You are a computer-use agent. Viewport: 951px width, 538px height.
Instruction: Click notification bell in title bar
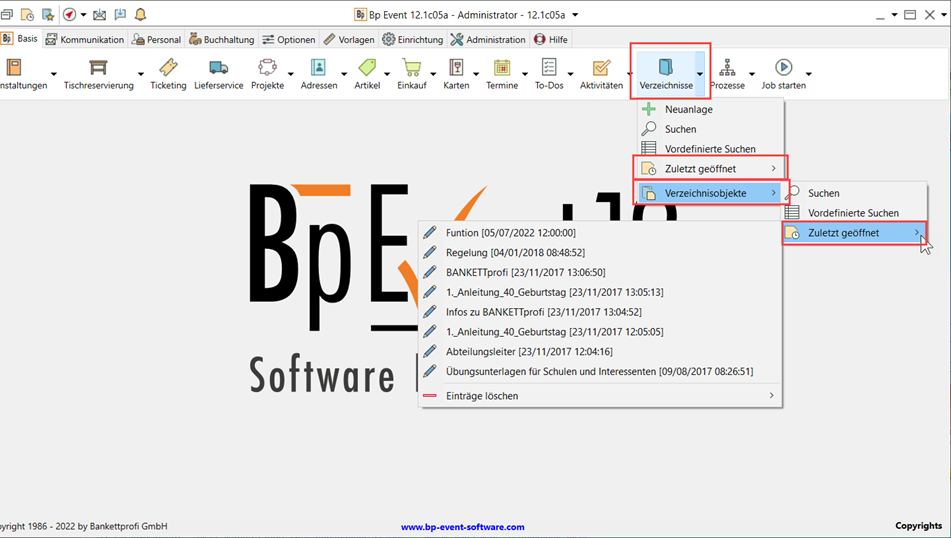click(140, 15)
